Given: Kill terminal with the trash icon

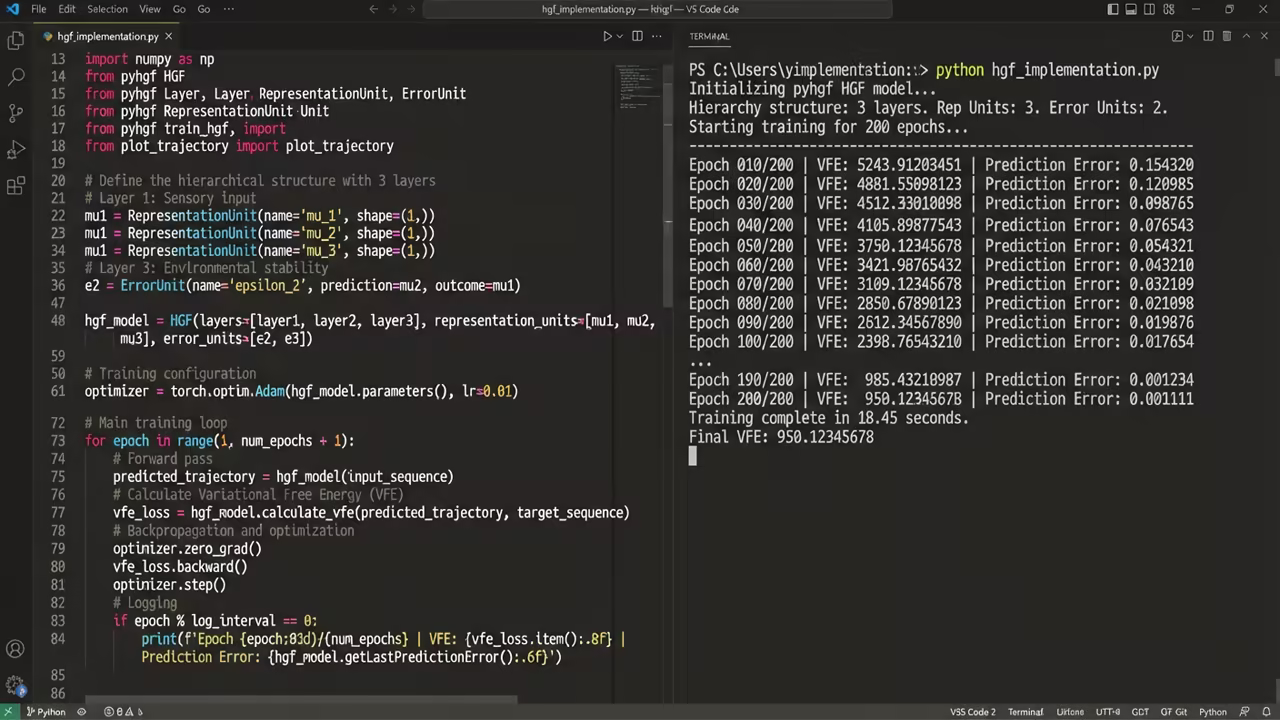Looking at the screenshot, I should pos(1227,36).
